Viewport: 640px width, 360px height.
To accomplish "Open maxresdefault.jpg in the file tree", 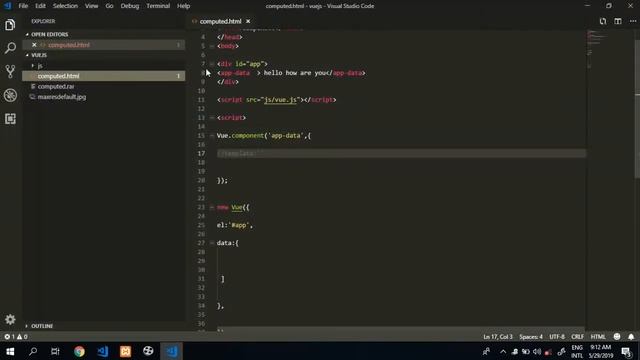I will point(104,97).
